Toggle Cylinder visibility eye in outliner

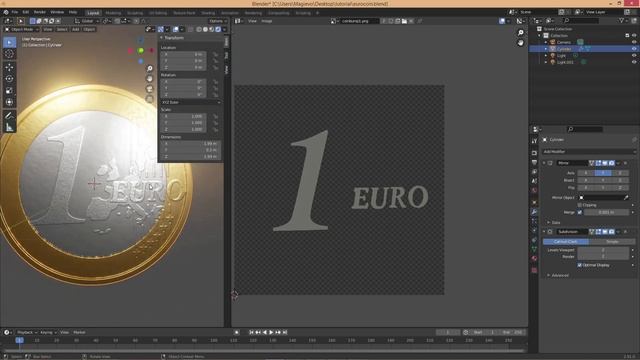634,49
